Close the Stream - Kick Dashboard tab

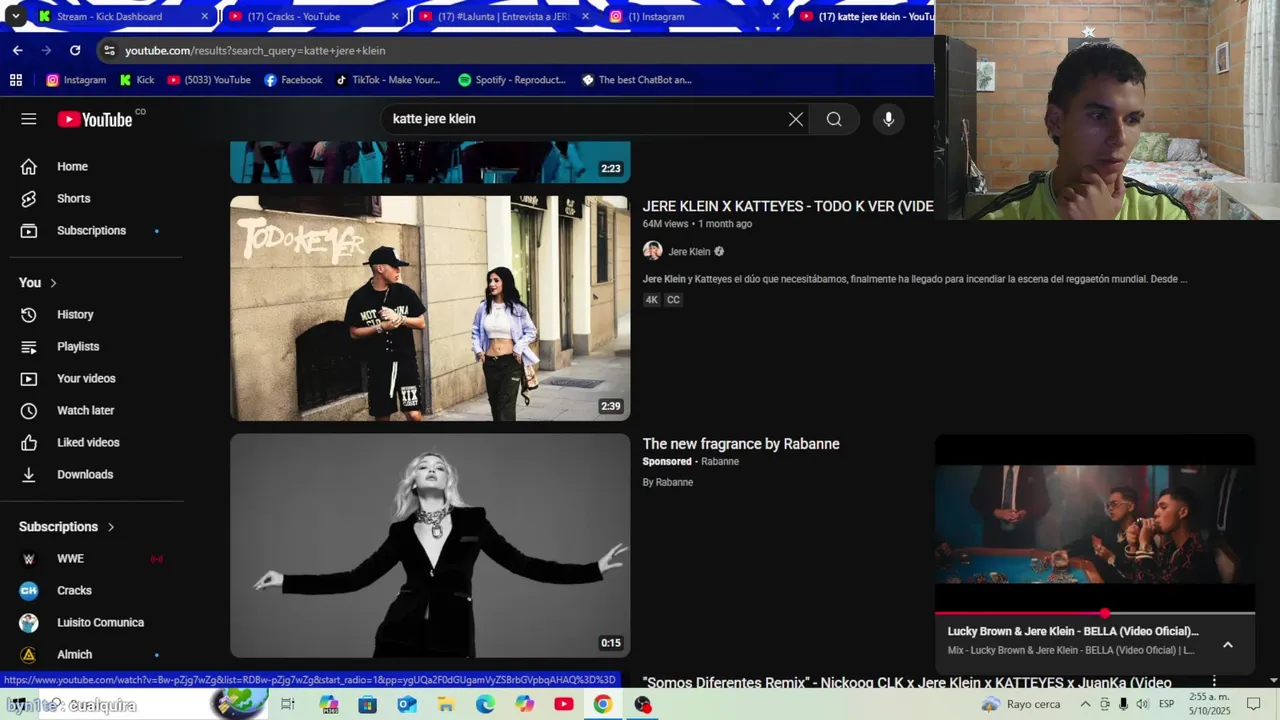point(205,16)
